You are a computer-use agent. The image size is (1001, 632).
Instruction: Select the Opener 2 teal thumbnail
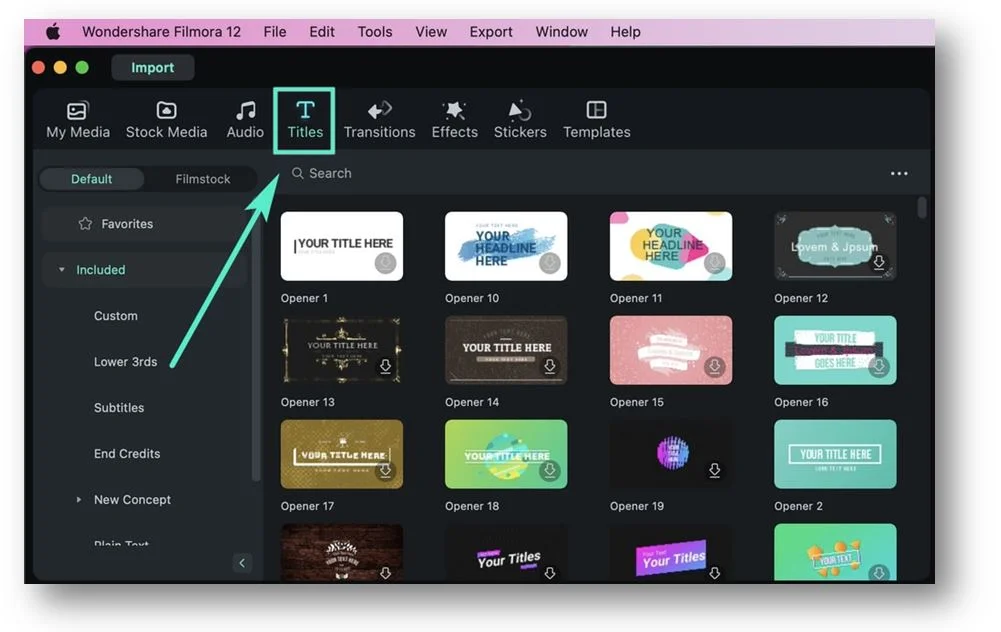pos(835,454)
